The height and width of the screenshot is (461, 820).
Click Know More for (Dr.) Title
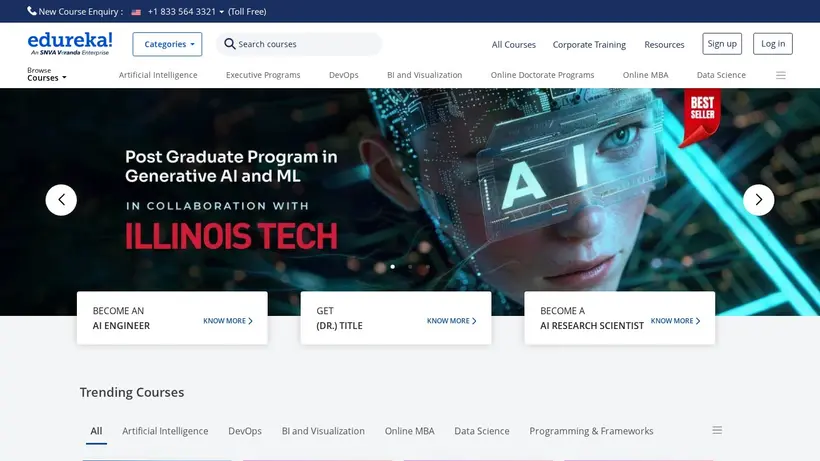[x=452, y=321]
